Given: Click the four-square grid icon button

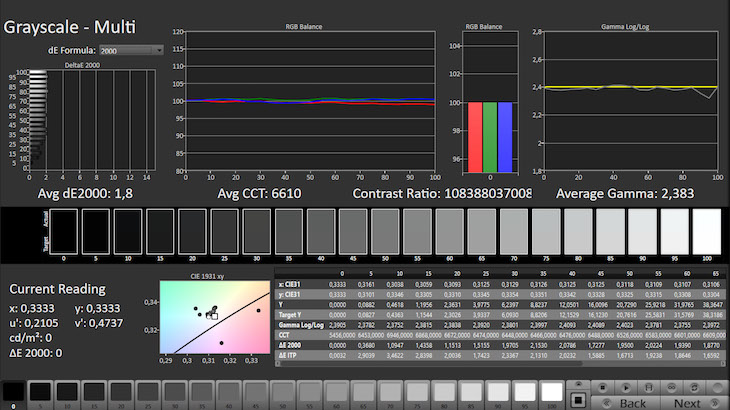Looking at the screenshot, I should [x=602, y=387].
